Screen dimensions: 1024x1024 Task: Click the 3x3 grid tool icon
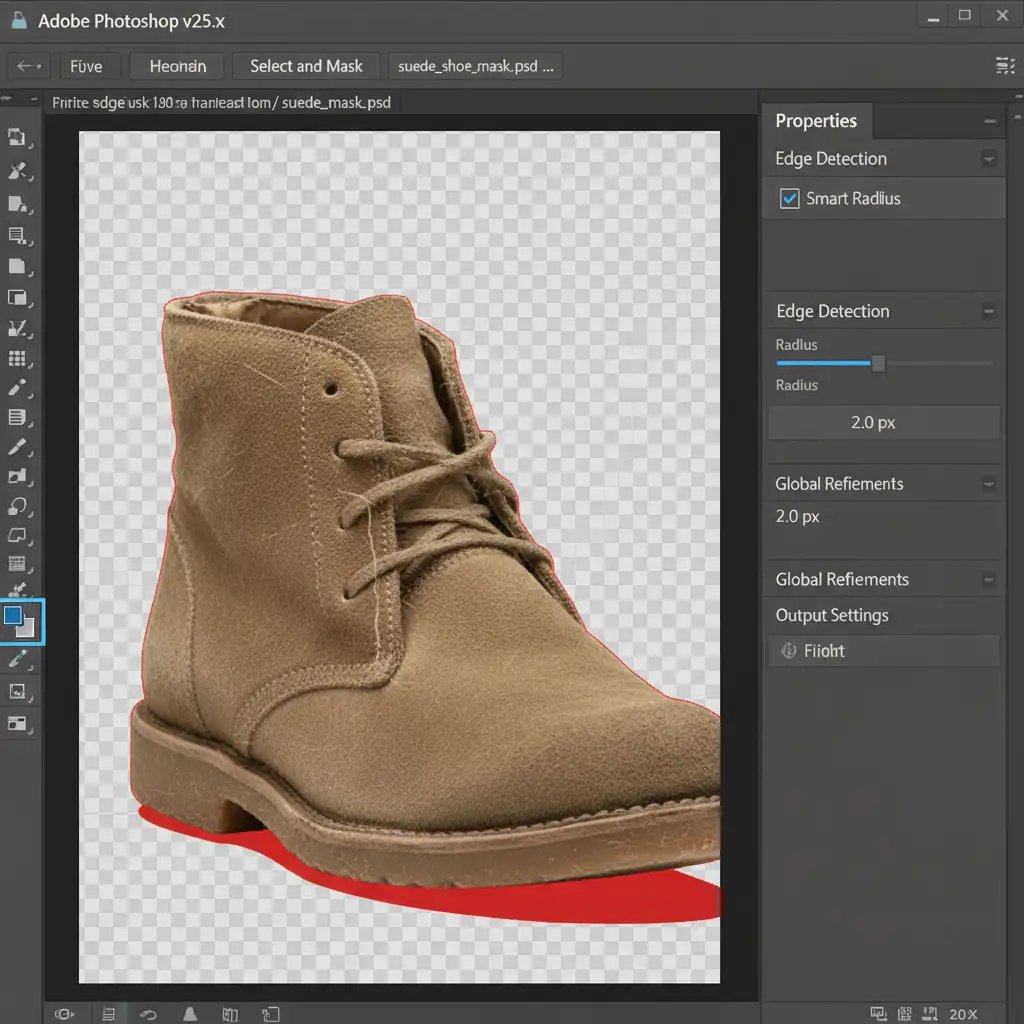[x=17, y=358]
